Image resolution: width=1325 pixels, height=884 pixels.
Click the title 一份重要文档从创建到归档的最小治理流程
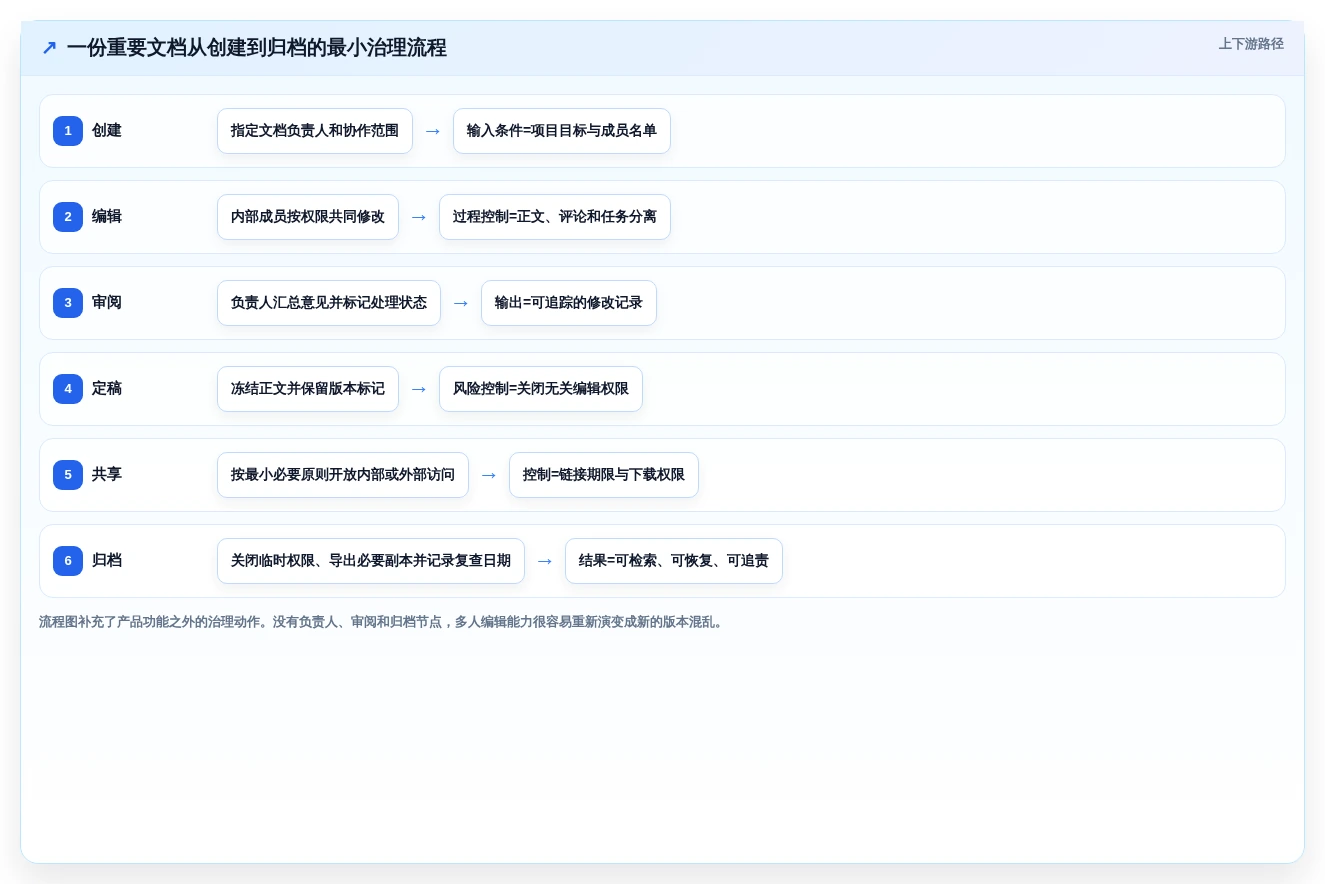point(257,48)
